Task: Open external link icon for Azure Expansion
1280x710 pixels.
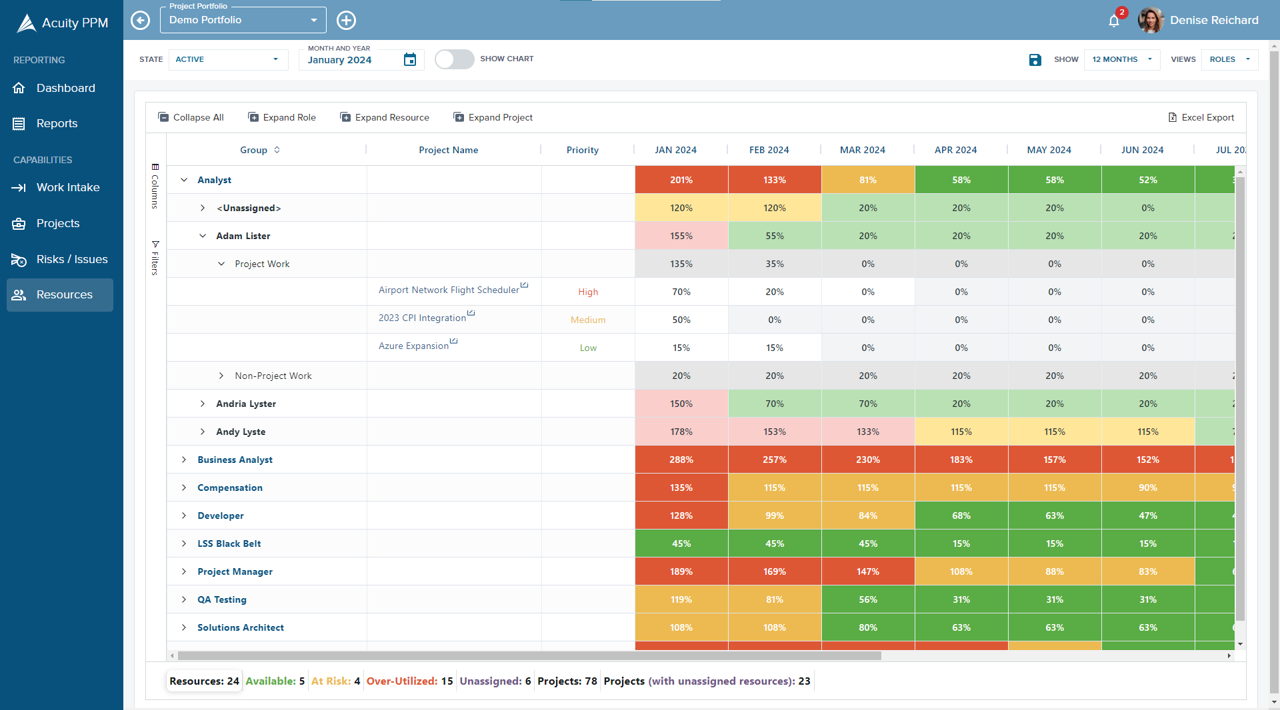Action: pos(454,342)
